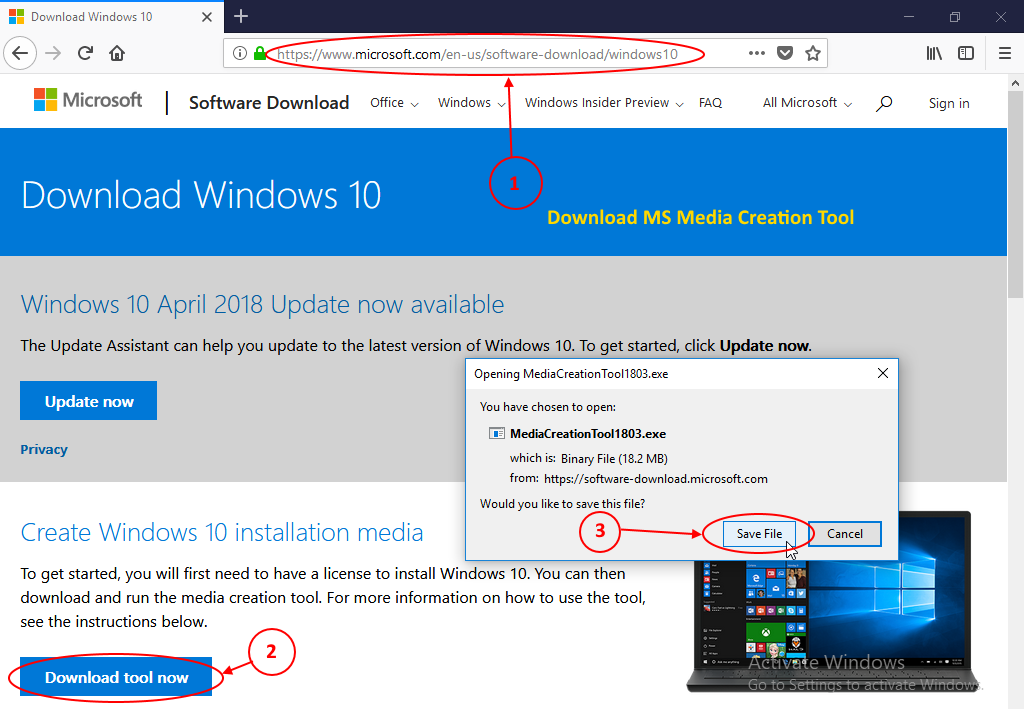1024x709 pixels.
Task: Click scrollbar up arrow
Action: (1015, 83)
